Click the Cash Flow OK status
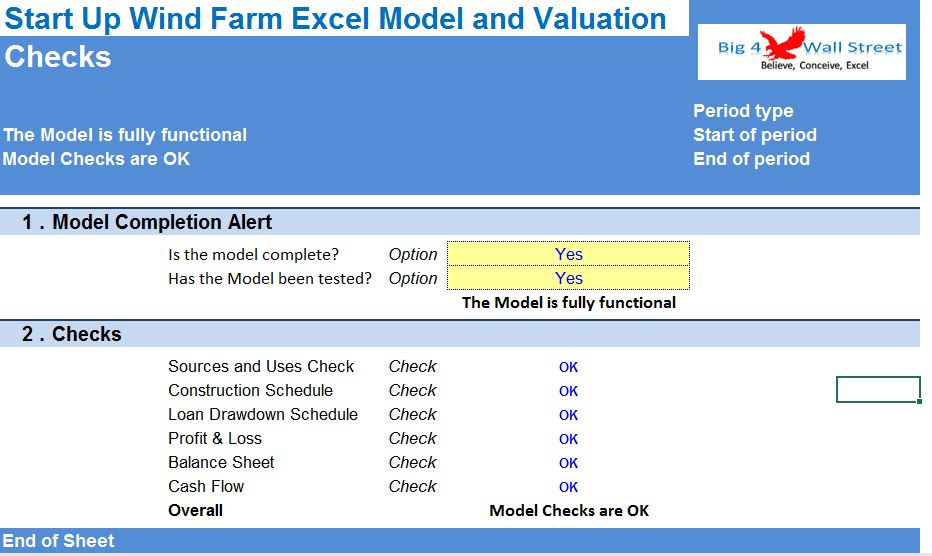Viewport: 932px width, 556px height. point(568,487)
